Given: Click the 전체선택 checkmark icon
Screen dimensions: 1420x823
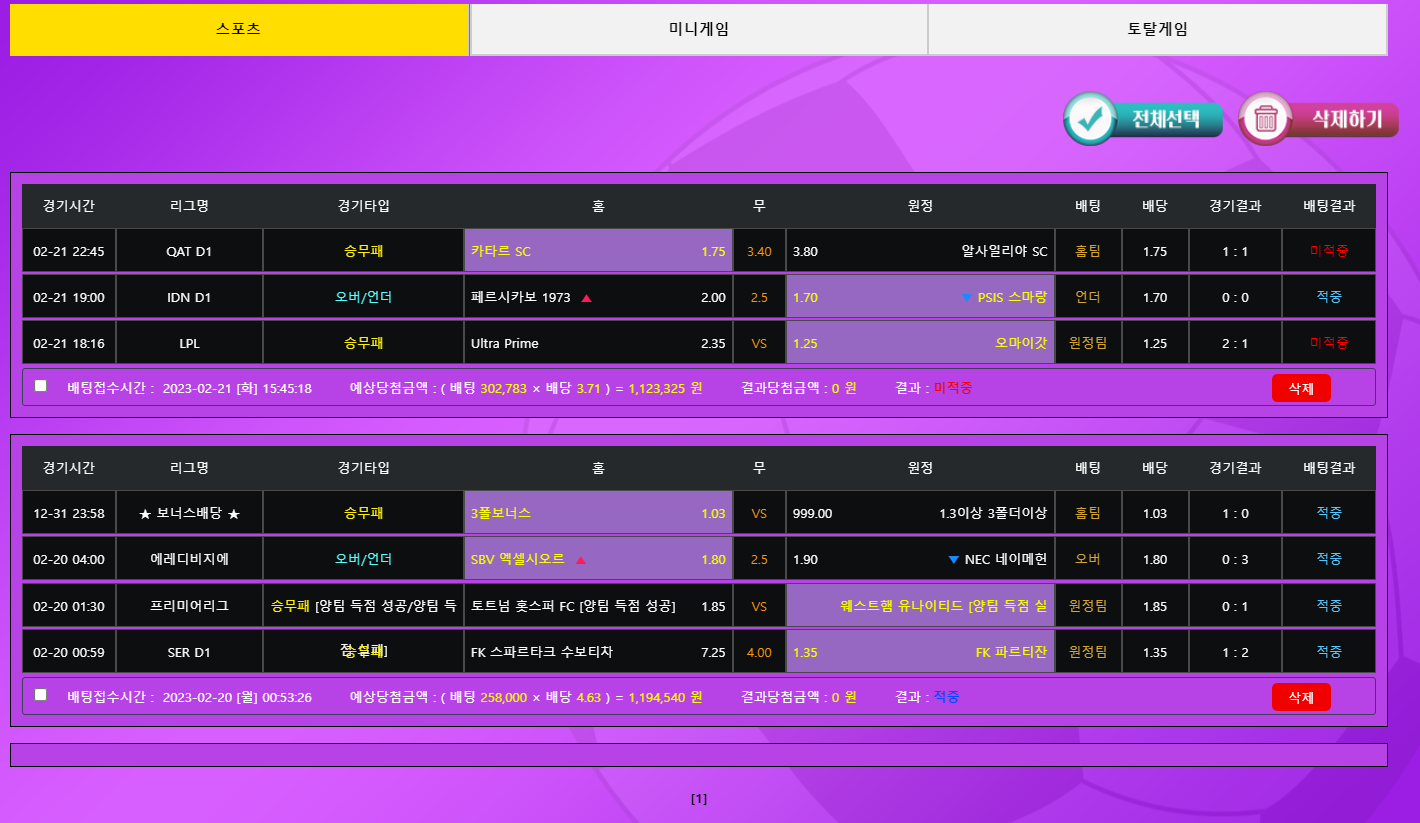Looking at the screenshot, I should tap(1088, 119).
